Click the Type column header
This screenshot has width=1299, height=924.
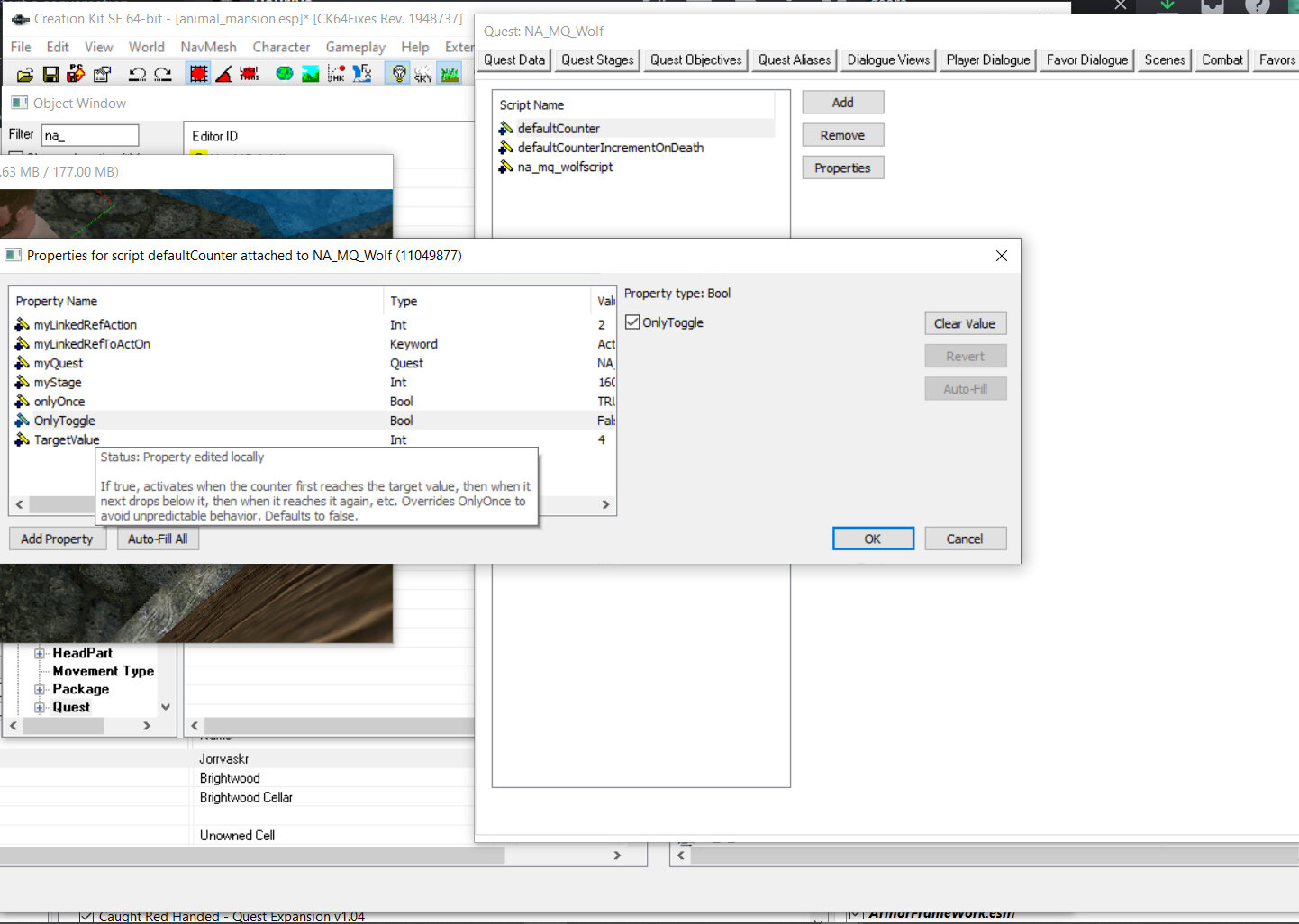(x=486, y=301)
